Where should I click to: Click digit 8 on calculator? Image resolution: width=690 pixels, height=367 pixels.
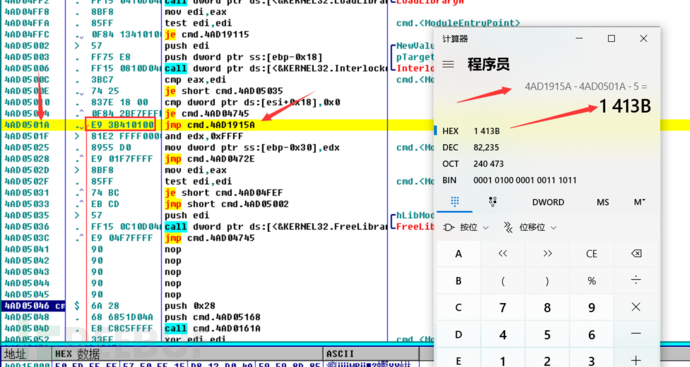(547, 307)
